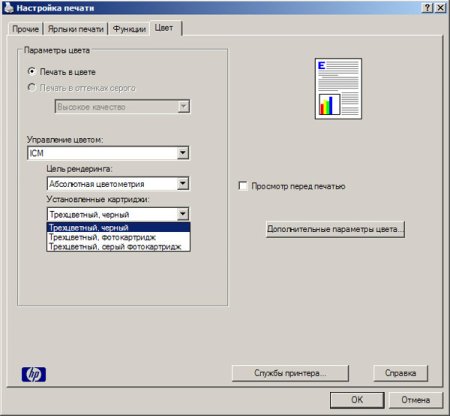The height and width of the screenshot is (416, 450).
Task: Switch to the Ярлыки печати tab
Action: [x=76, y=29]
